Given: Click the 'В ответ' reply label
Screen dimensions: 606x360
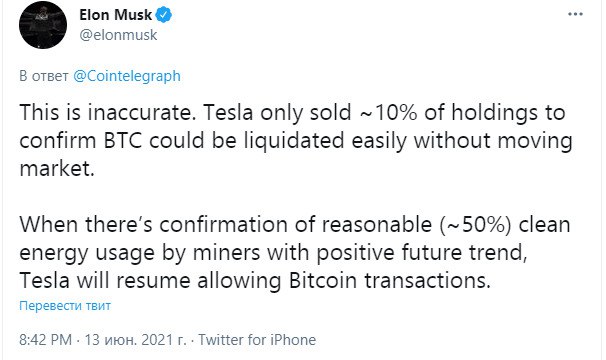Looking at the screenshot, I should pos(44,76).
